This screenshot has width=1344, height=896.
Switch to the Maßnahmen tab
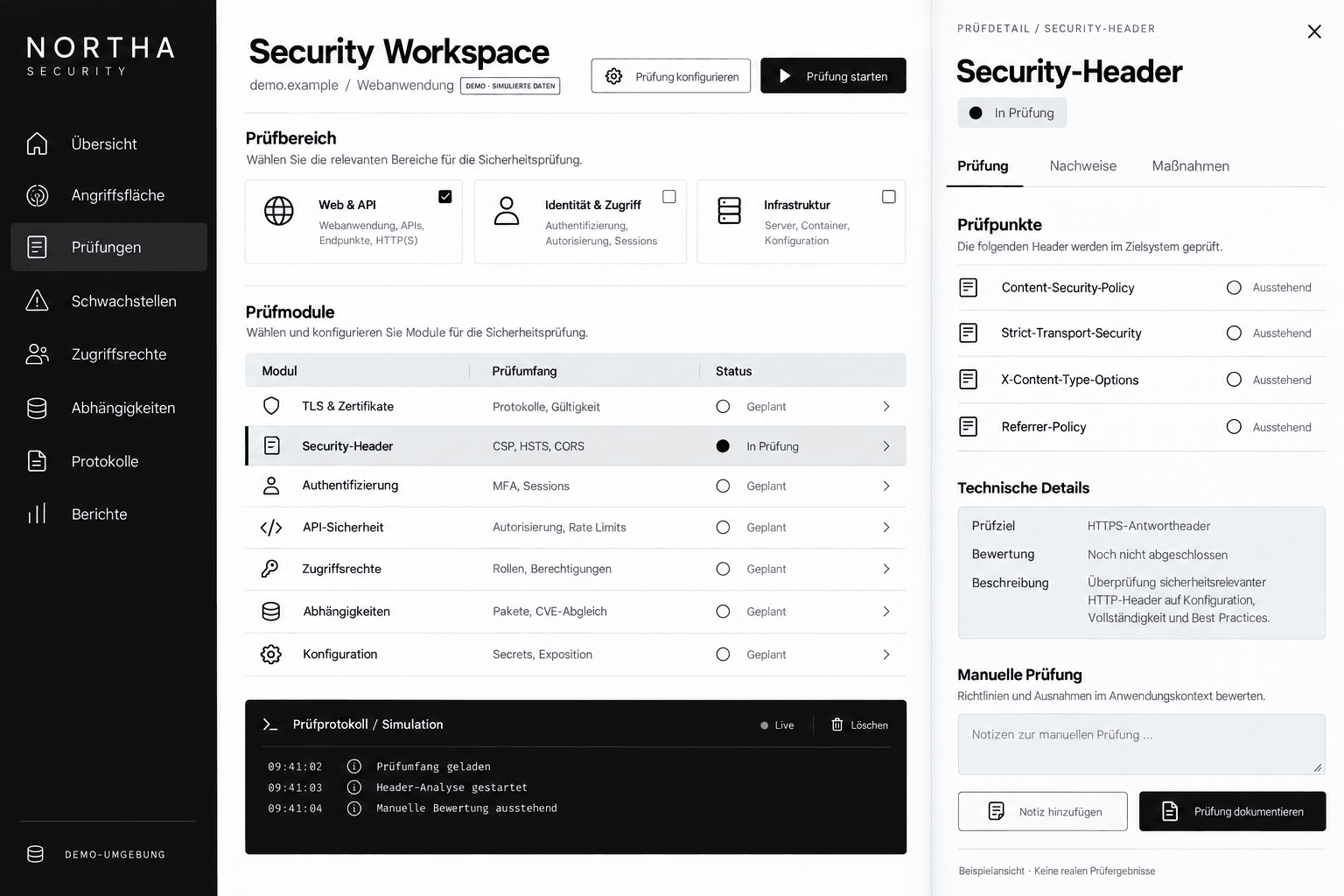click(x=1191, y=166)
